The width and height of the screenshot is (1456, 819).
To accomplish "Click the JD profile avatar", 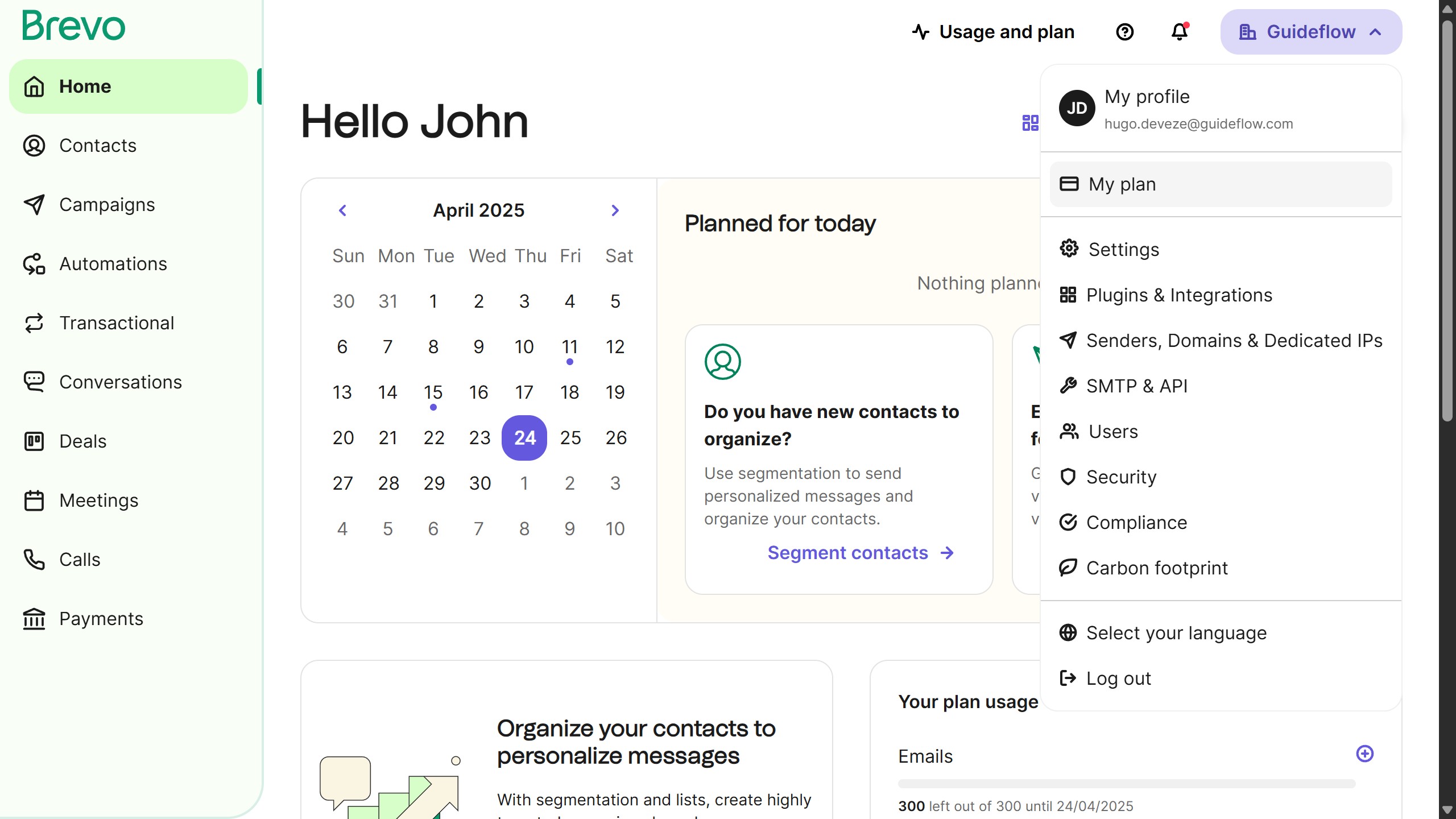I will [1077, 108].
